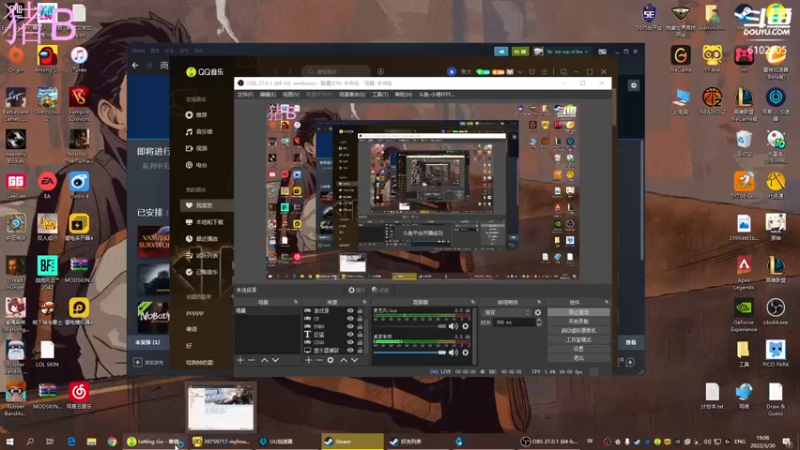
Task: Open source properties gear under sources list
Action: click(x=330, y=360)
